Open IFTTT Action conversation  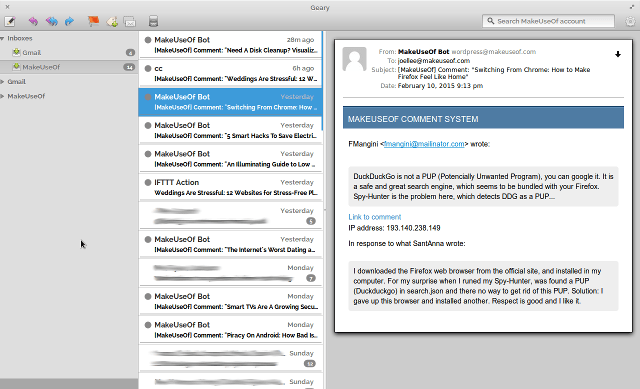click(231, 187)
